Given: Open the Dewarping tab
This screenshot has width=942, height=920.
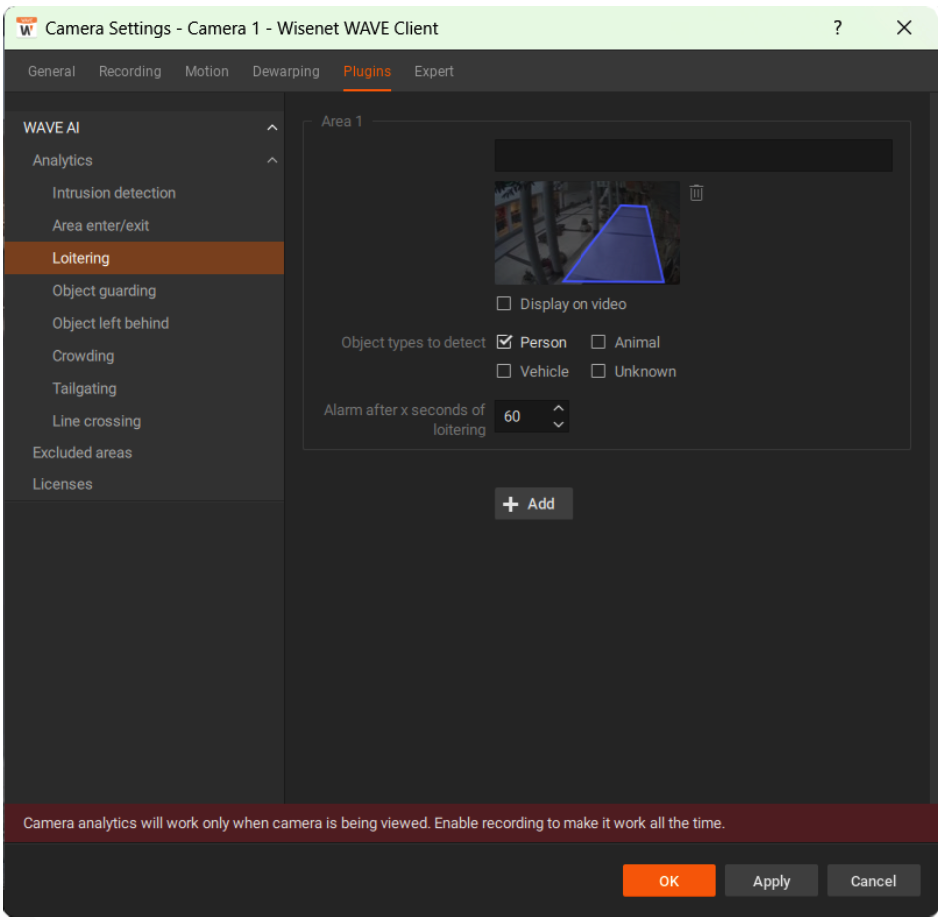Looking at the screenshot, I should (x=286, y=71).
